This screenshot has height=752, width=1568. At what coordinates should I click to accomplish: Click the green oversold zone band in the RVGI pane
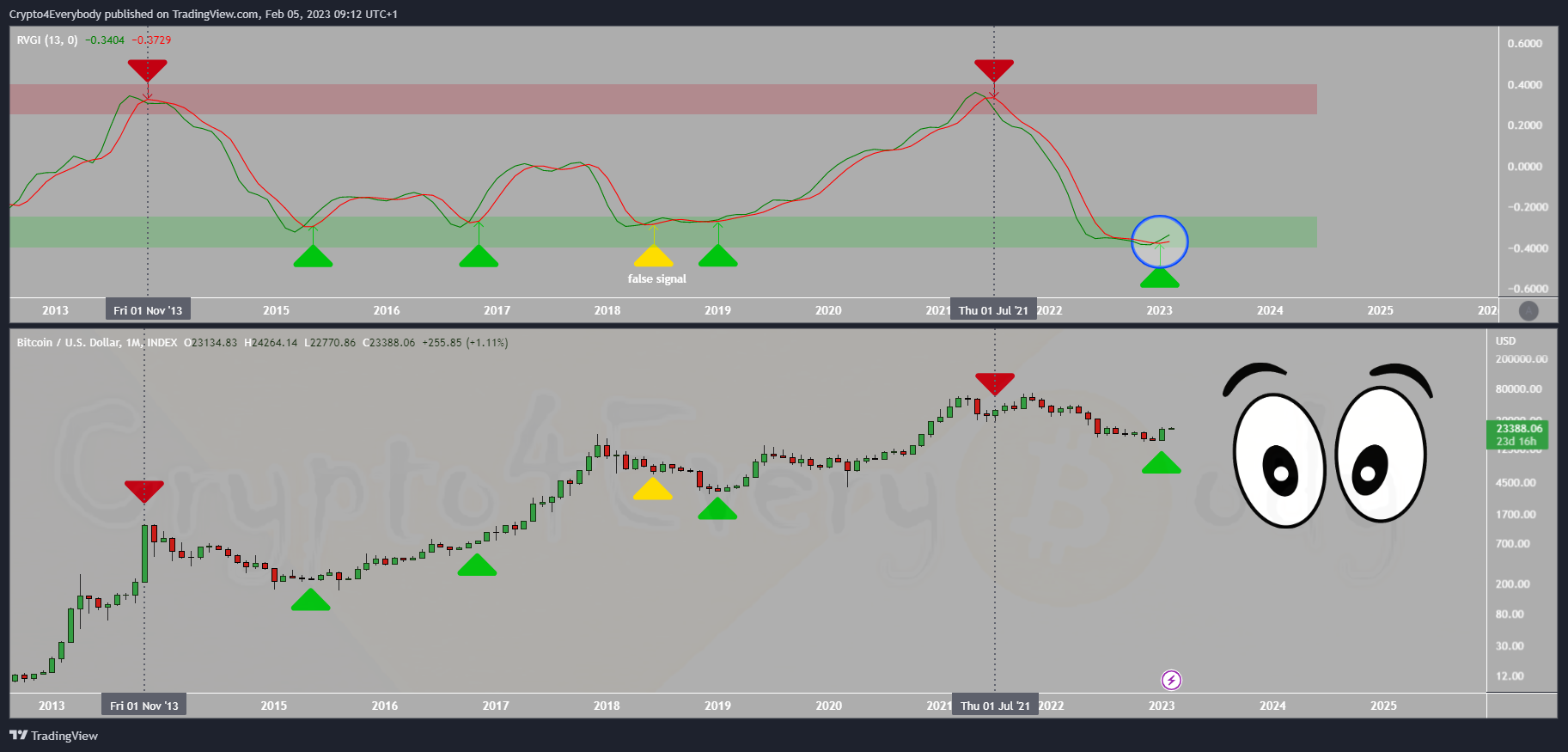click(x=663, y=232)
